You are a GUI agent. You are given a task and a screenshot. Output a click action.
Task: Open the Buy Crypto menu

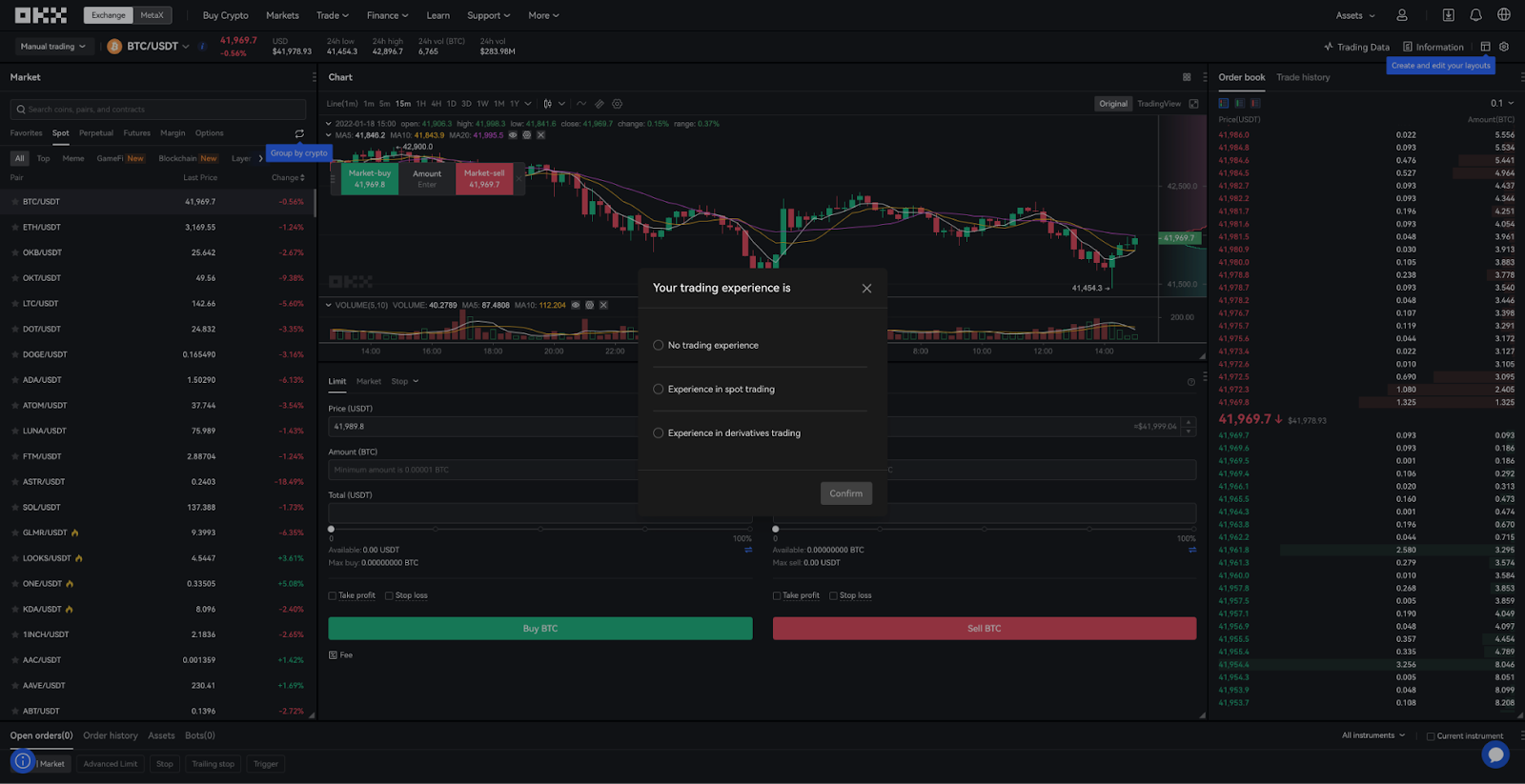coord(225,15)
